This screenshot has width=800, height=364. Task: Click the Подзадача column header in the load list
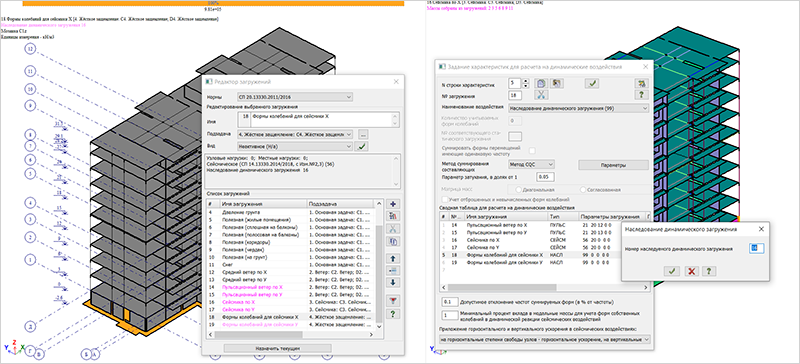point(341,203)
